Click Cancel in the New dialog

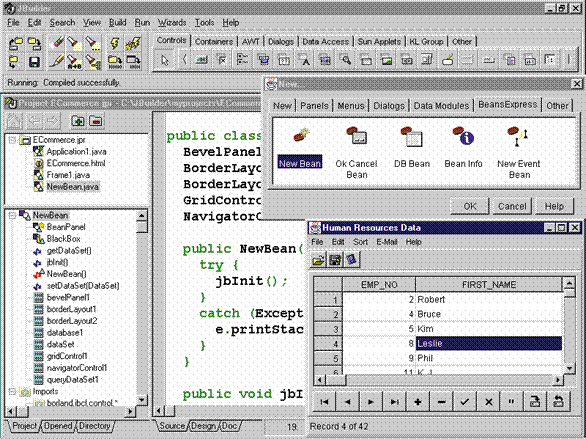pyautogui.click(x=512, y=206)
